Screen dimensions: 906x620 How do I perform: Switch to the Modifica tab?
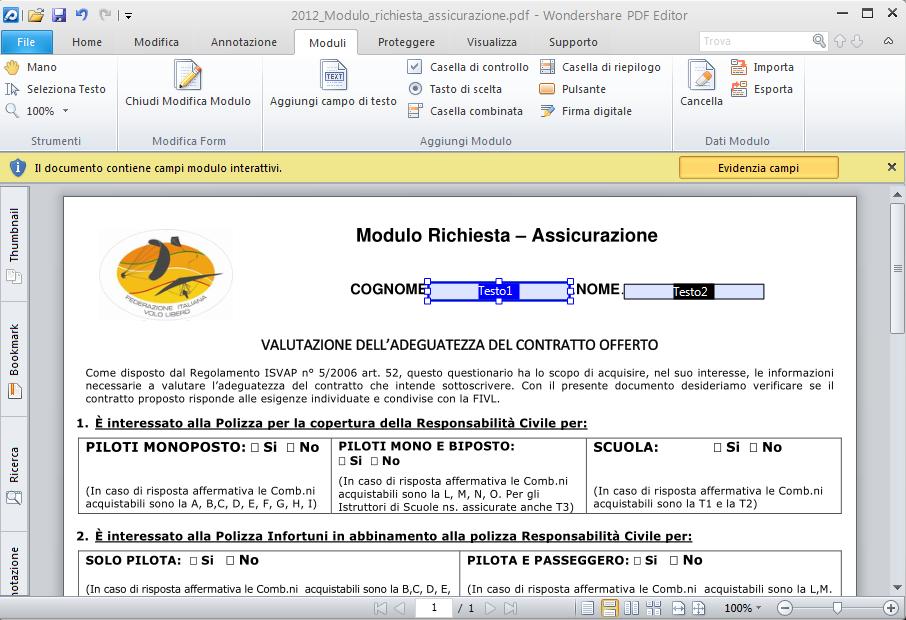[156, 42]
